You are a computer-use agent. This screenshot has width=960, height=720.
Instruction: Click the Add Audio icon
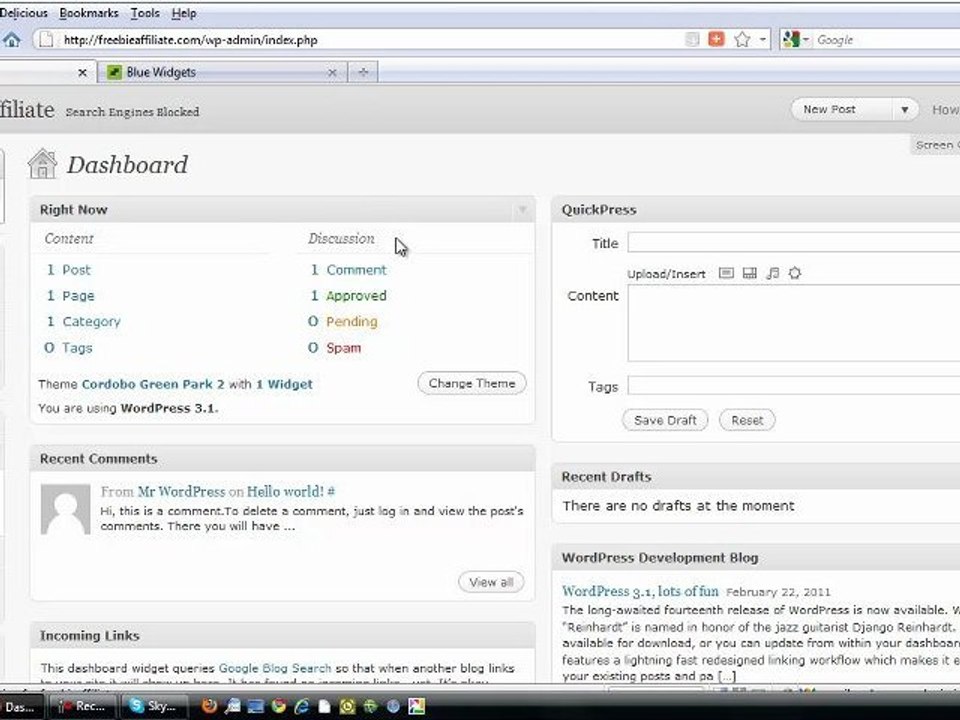click(x=773, y=273)
